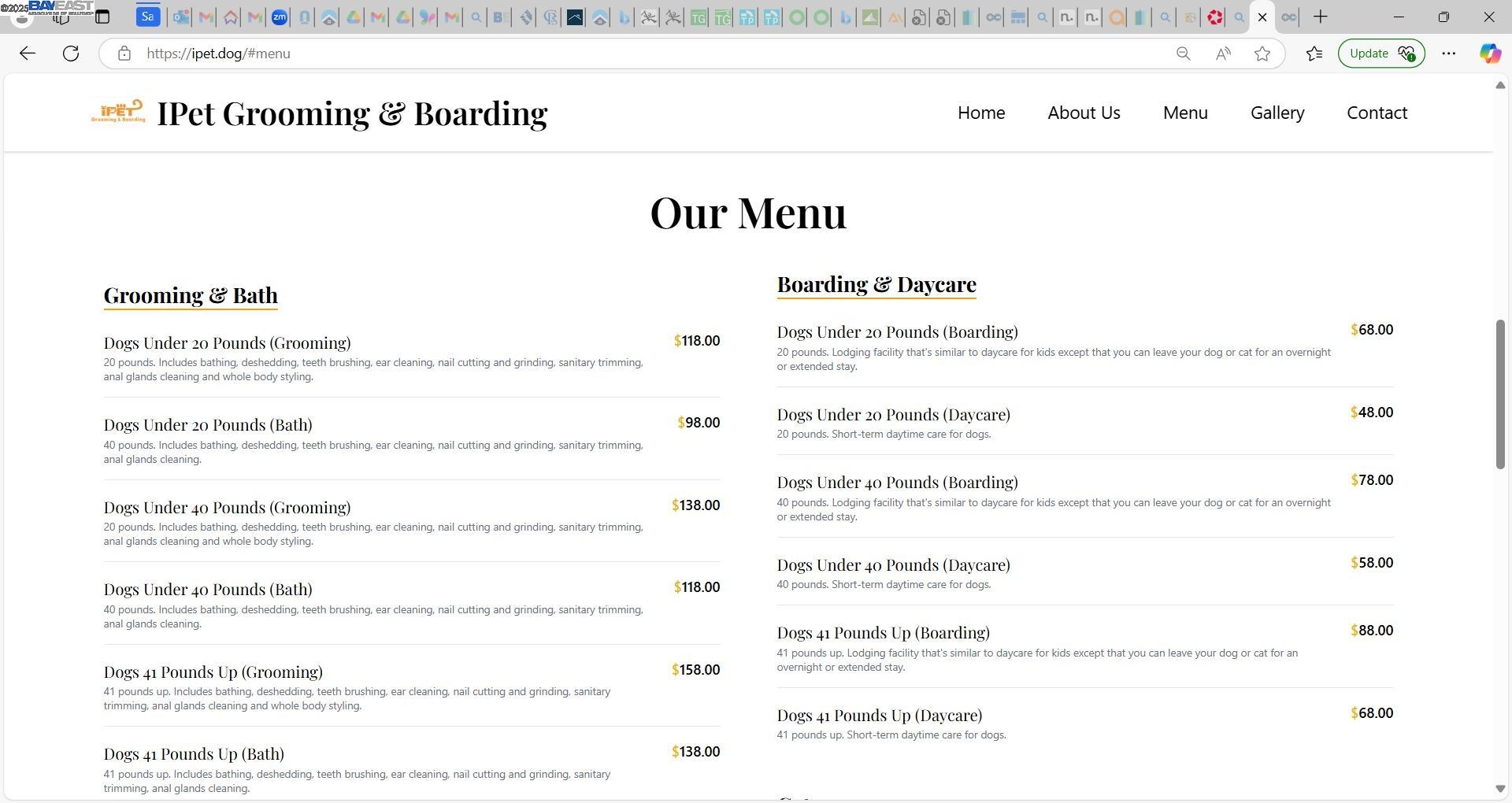Screen dimensions: 1512x803
Task: View site information lock icon
Action: point(124,54)
